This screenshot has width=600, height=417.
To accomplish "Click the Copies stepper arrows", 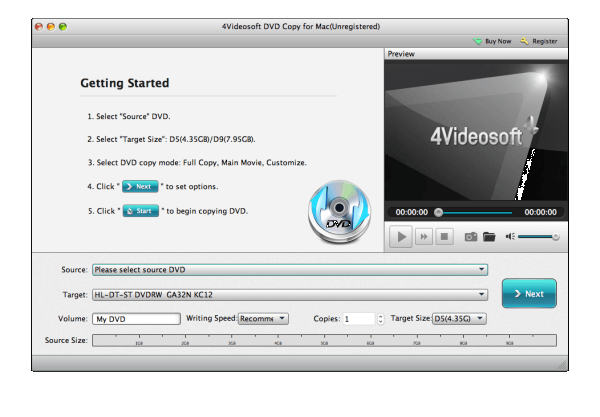I will click(x=380, y=319).
